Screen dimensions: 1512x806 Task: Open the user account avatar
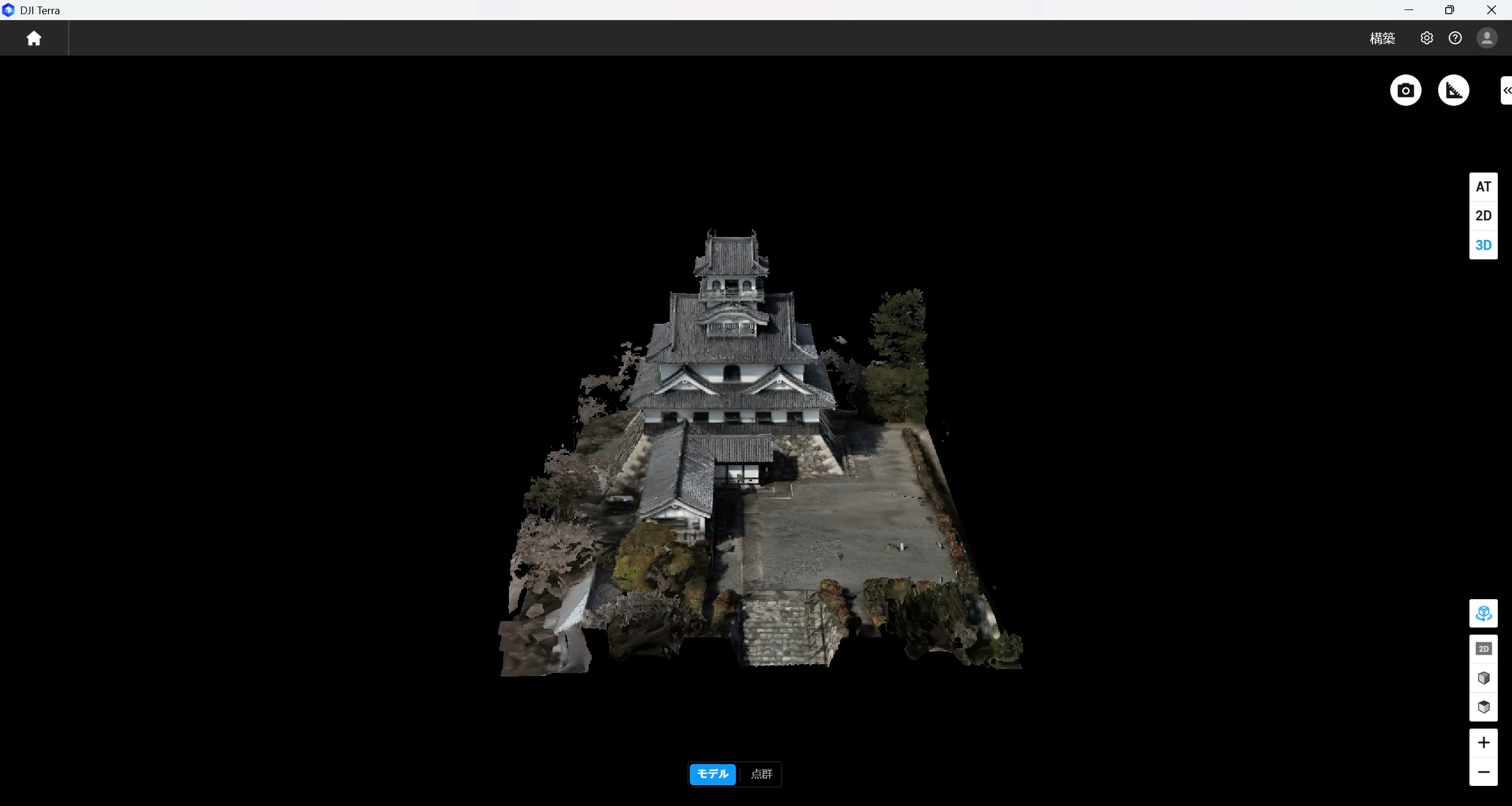pyautogui.click(x=1486, y=38)
